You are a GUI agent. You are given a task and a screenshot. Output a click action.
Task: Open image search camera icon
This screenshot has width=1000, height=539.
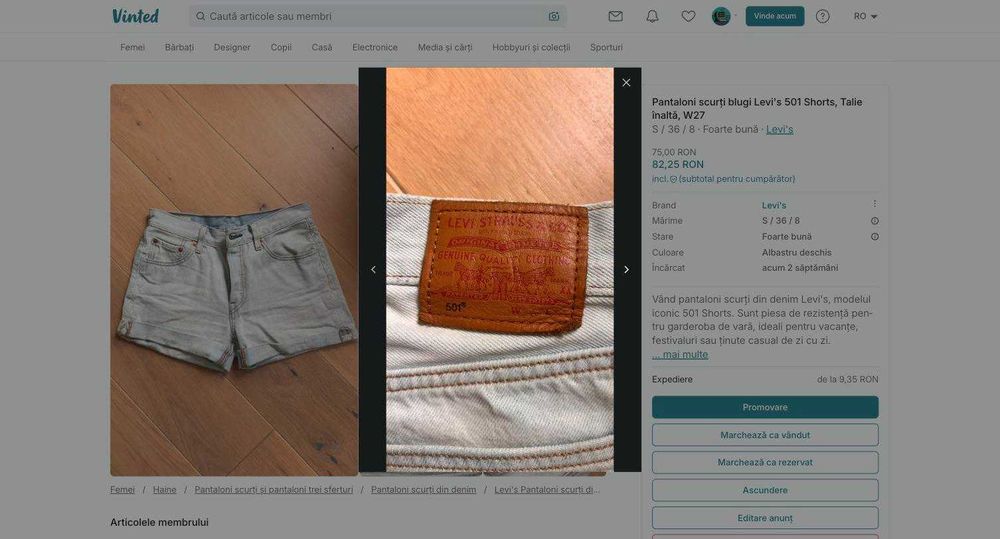point(554,17)
